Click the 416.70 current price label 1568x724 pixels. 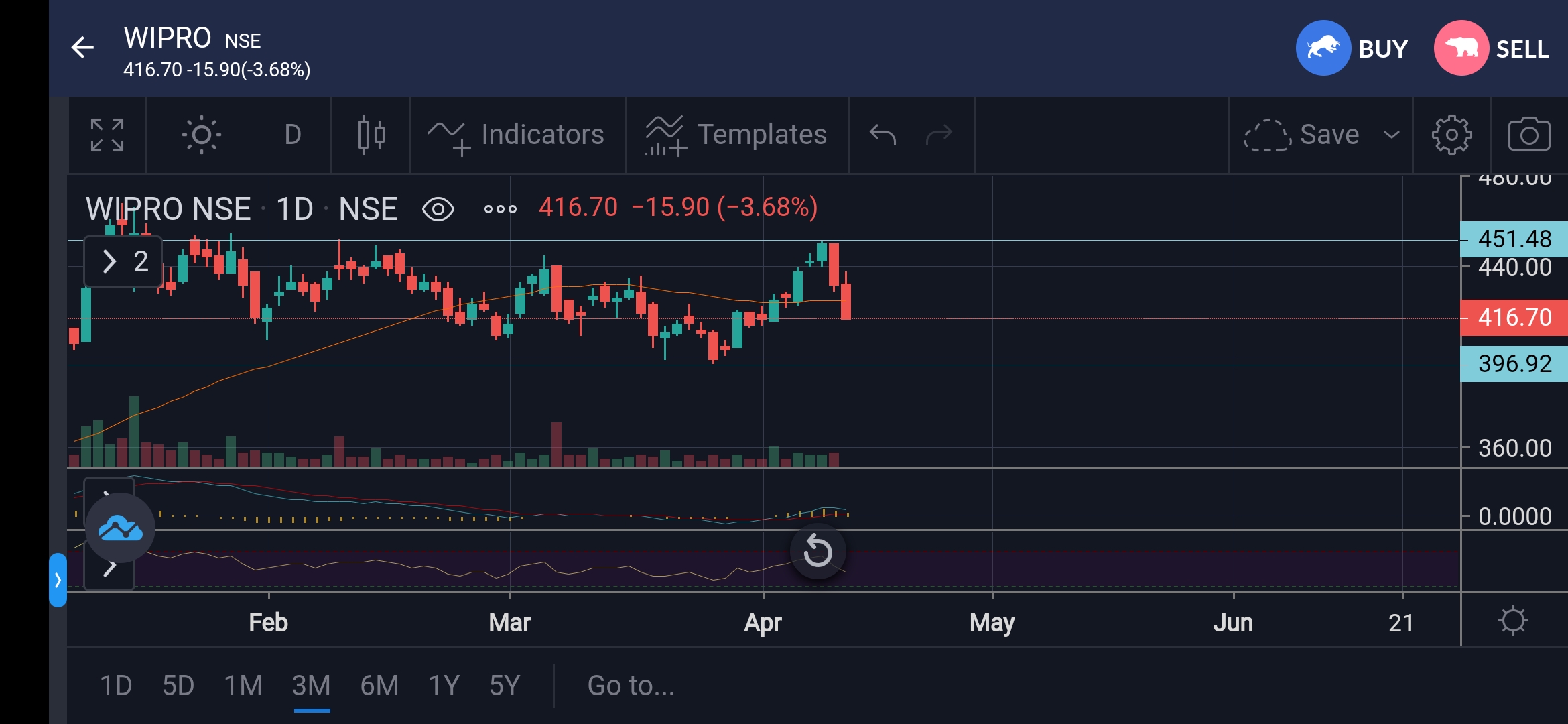pyautogui.click(x=1514, y=318)
